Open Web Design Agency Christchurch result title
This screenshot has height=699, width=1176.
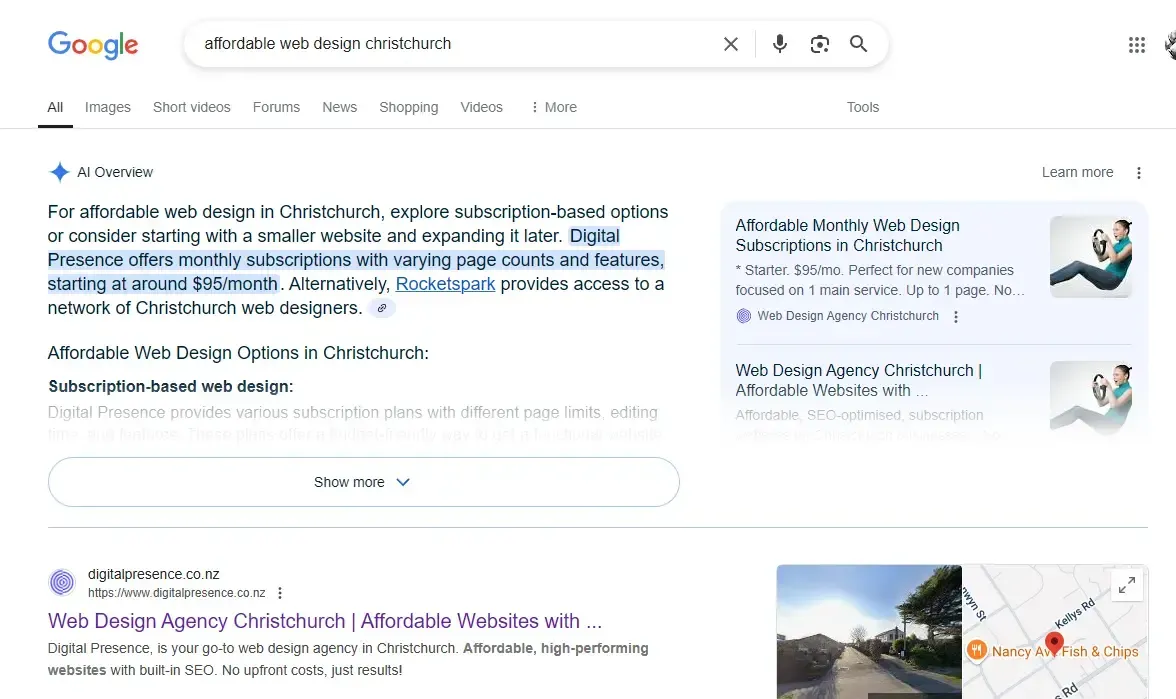[x=325, y=621]
